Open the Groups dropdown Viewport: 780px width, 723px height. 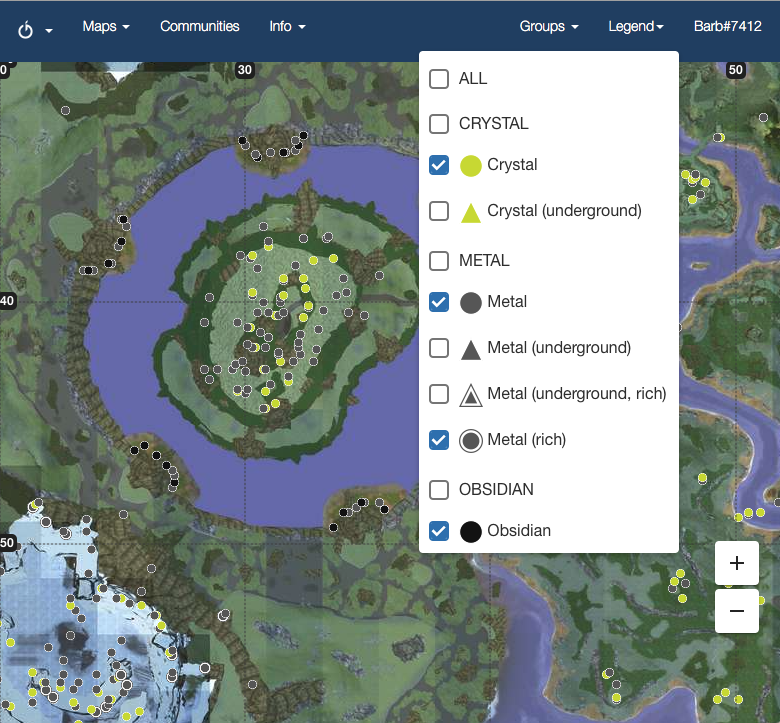click(549, 27)
